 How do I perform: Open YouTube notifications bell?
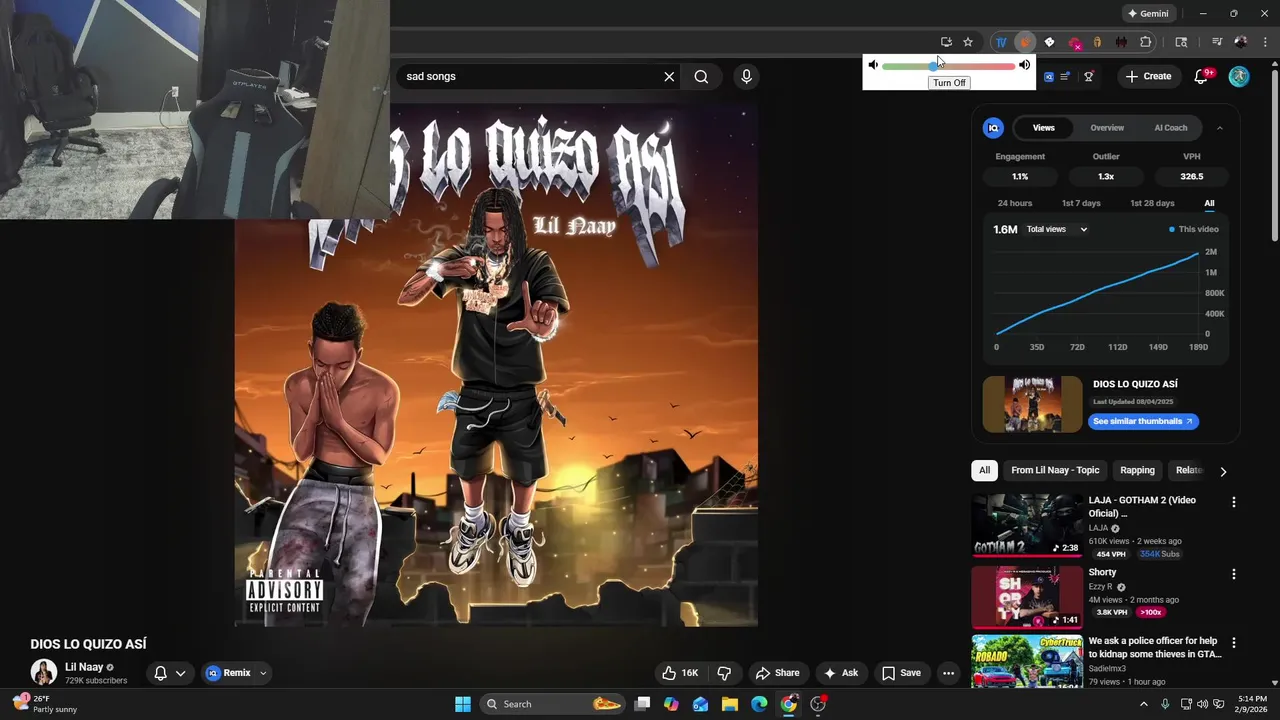point(1202,77)
